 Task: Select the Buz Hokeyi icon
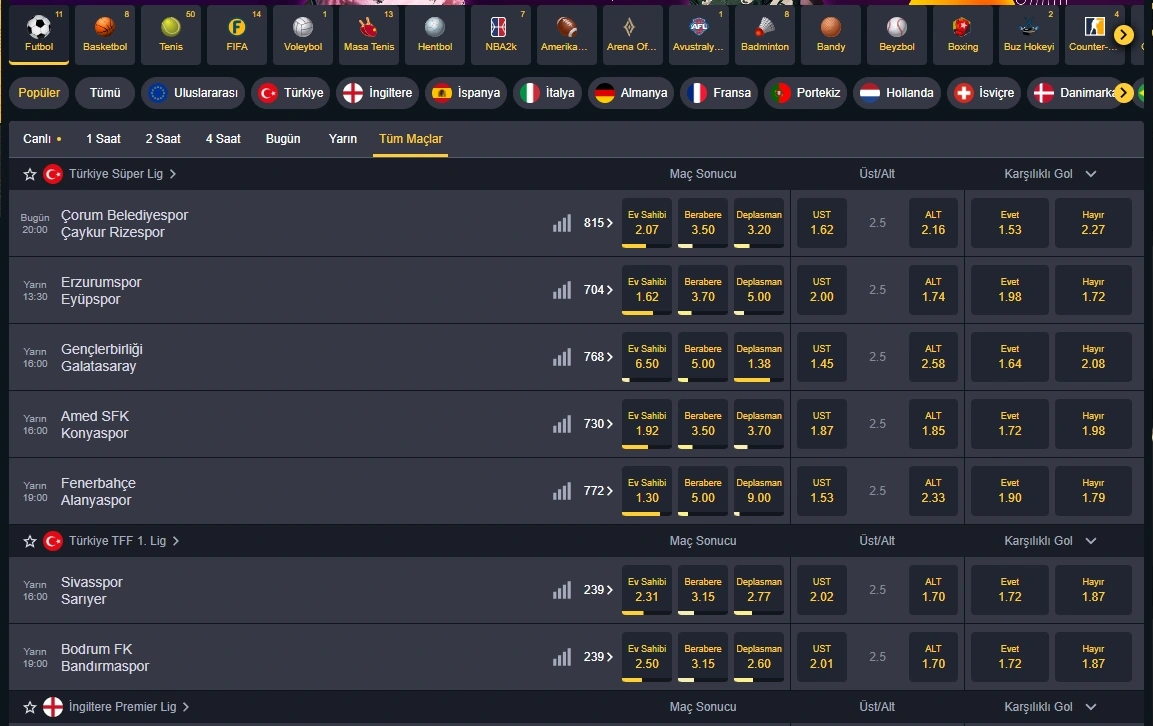(x=1029, y=34)
